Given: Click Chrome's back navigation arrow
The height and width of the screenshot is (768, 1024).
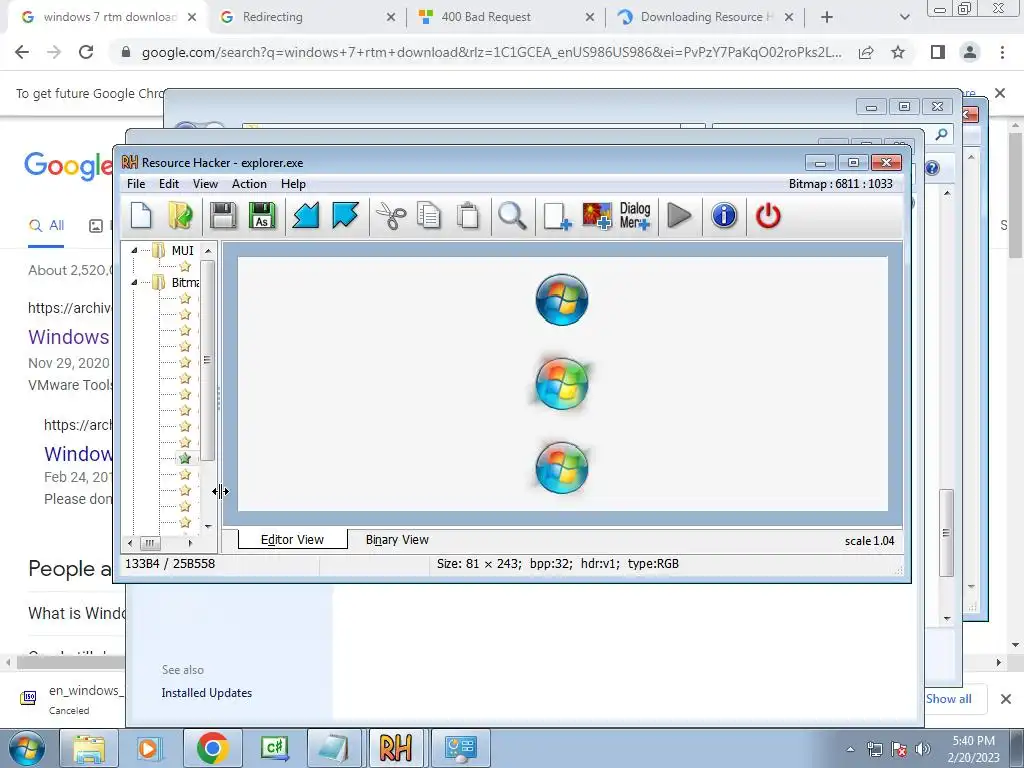Looking at the screenshot, I should [22, 52].
